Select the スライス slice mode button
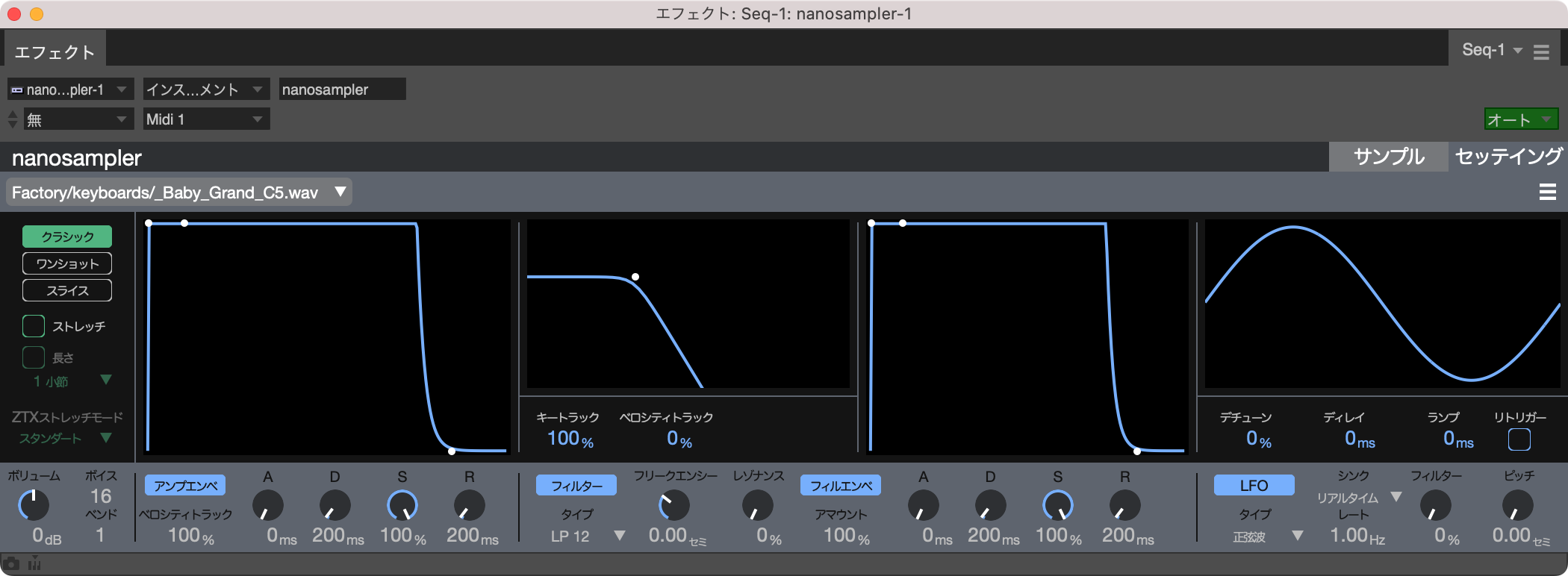 [67, 290]
